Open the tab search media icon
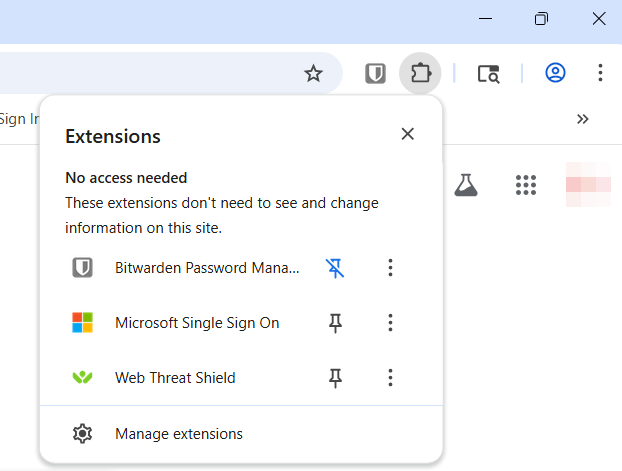Screen dimensions: 622x471 click(488, 73)
